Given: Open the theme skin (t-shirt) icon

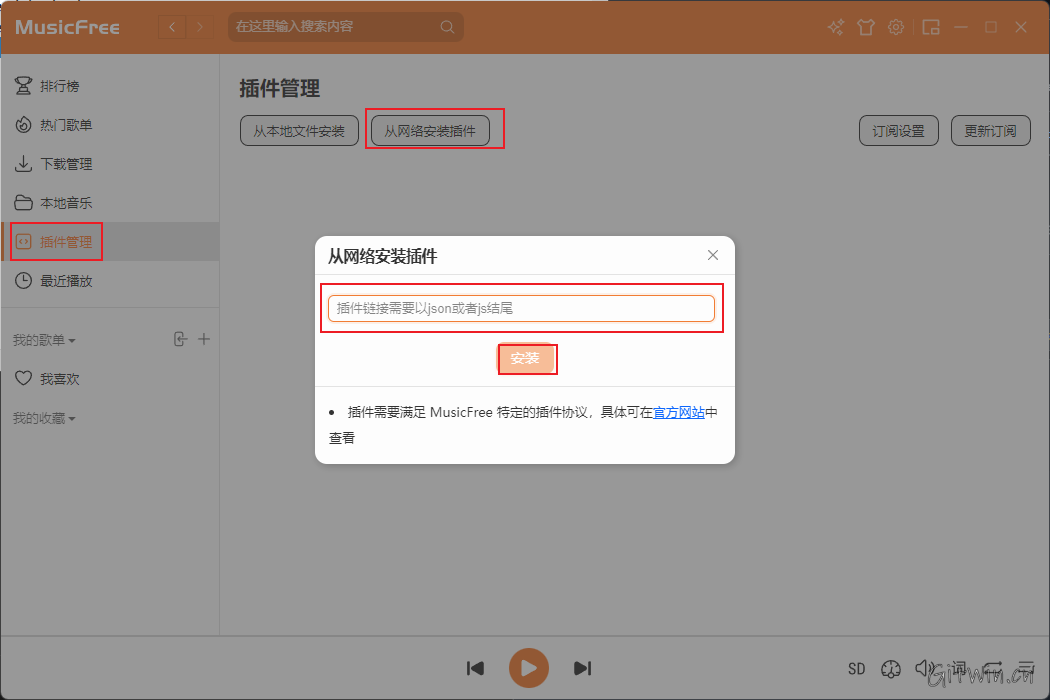Looking at the screenshot, I should pyautogui.click(x=866, y=27).
